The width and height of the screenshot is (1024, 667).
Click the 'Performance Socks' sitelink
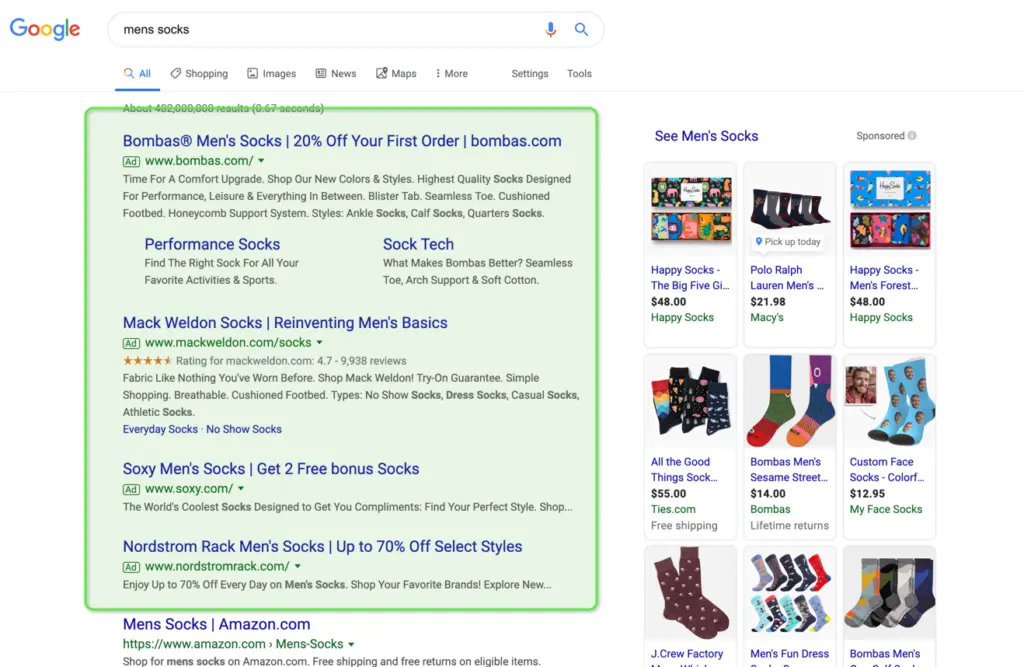212,244
